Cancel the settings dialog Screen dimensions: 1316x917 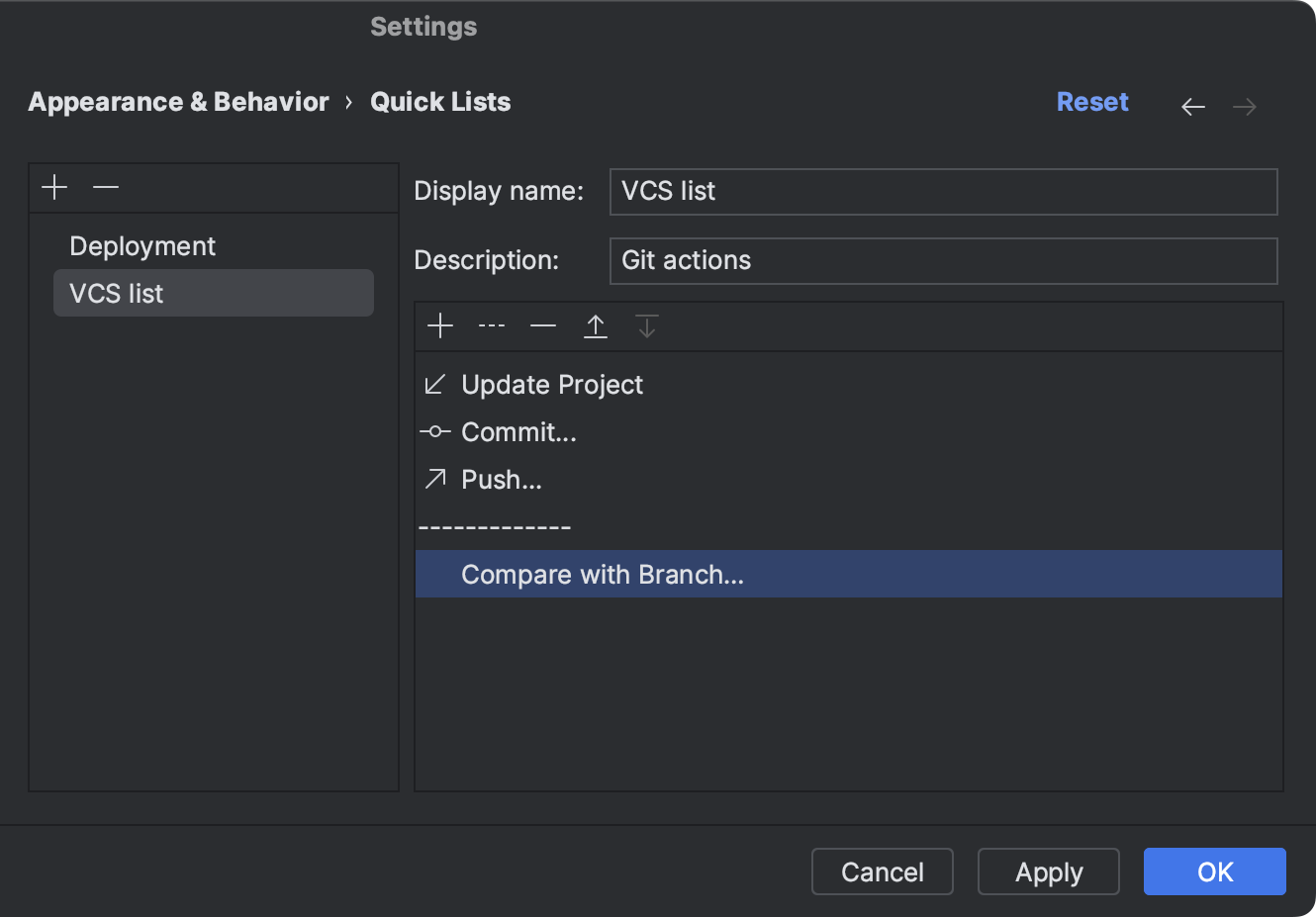pos(882,871)
